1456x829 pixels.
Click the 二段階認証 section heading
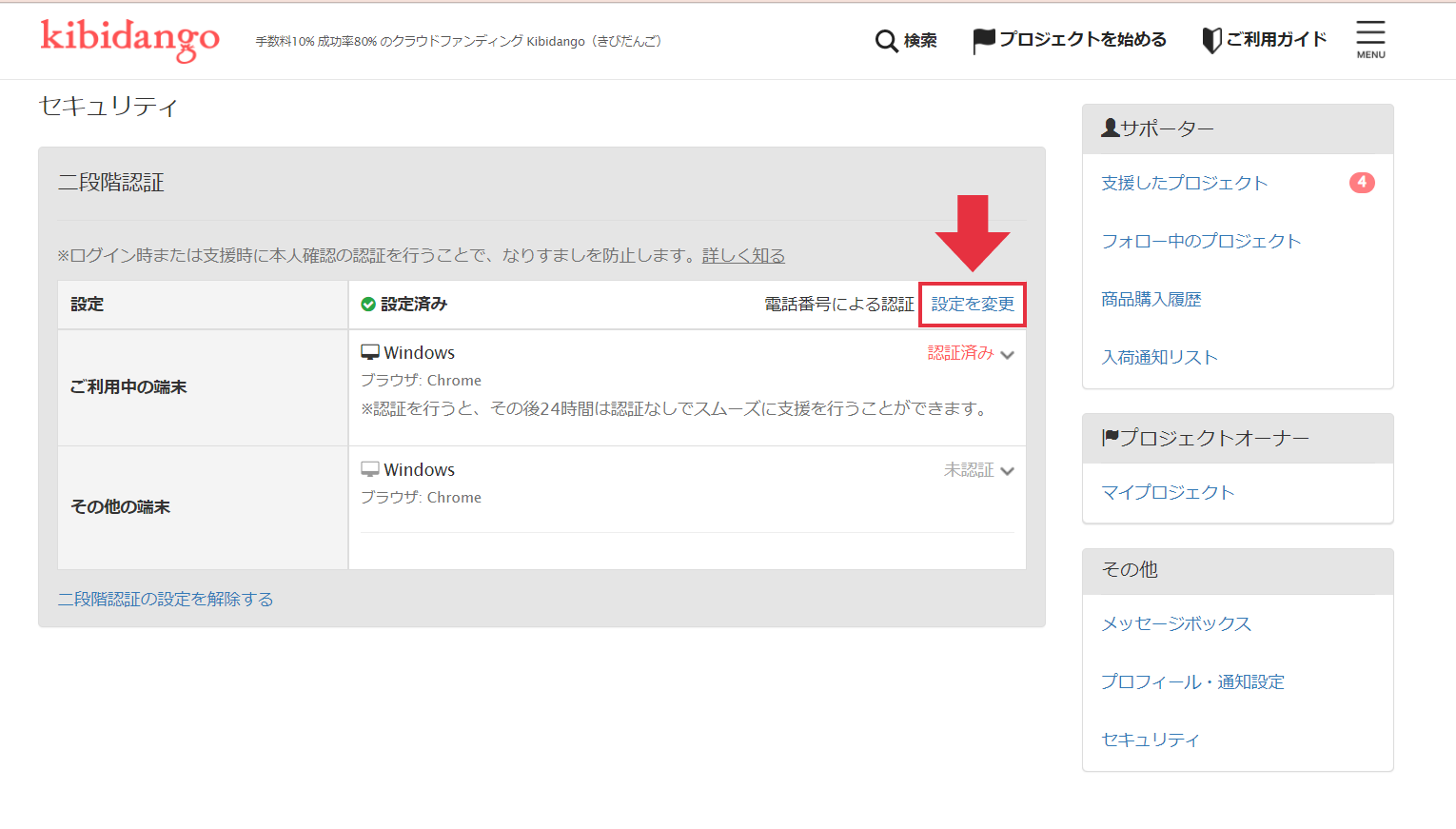(x=111, y=183)
